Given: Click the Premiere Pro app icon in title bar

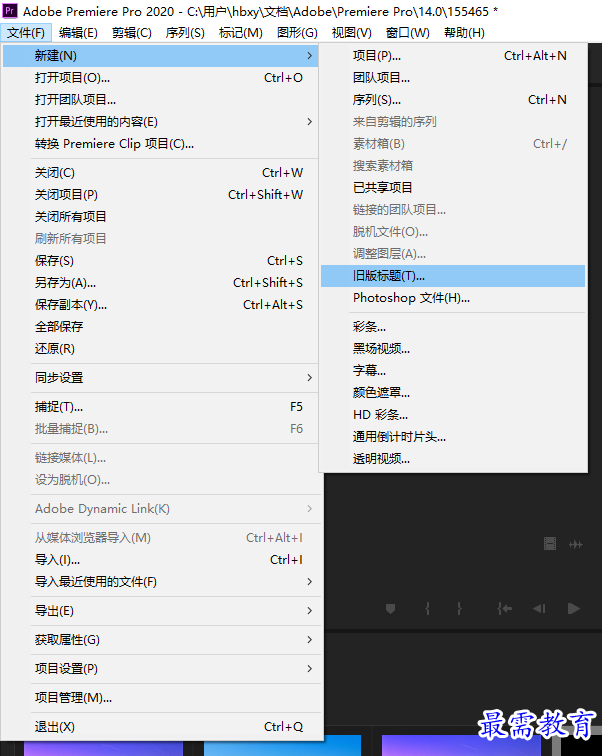Looking at the screenshot, I should [10, 11].
